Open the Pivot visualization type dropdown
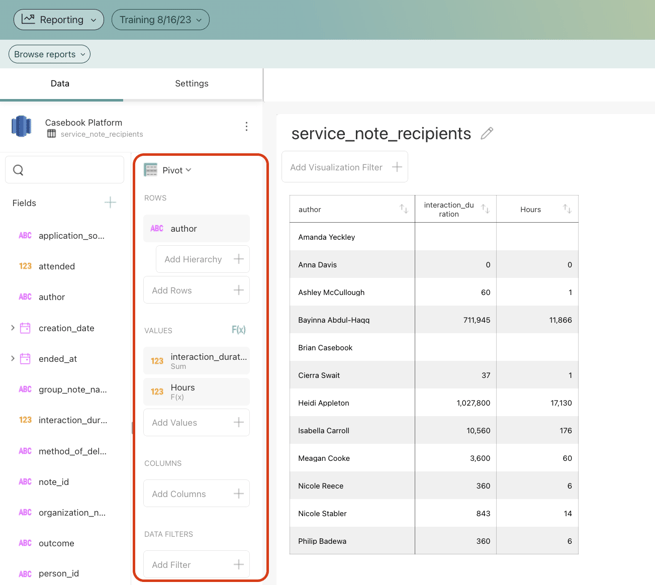 pyautogui.click(x=168, y=170)
